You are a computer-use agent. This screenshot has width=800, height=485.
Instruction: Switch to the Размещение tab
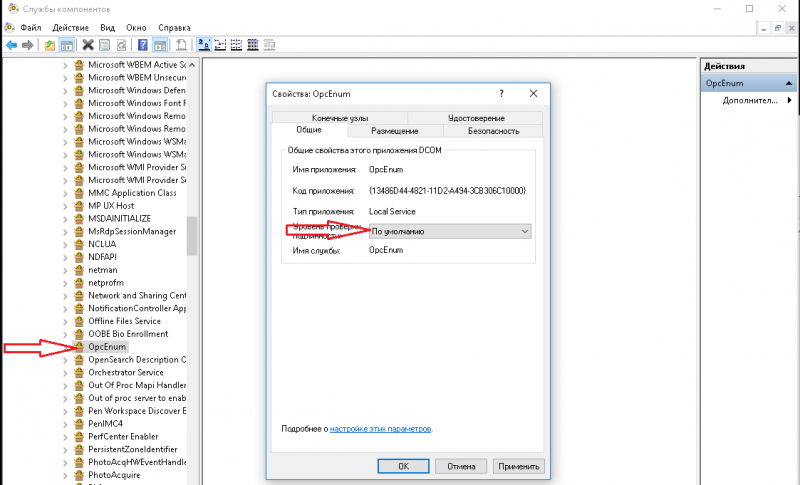coord(394,130)
